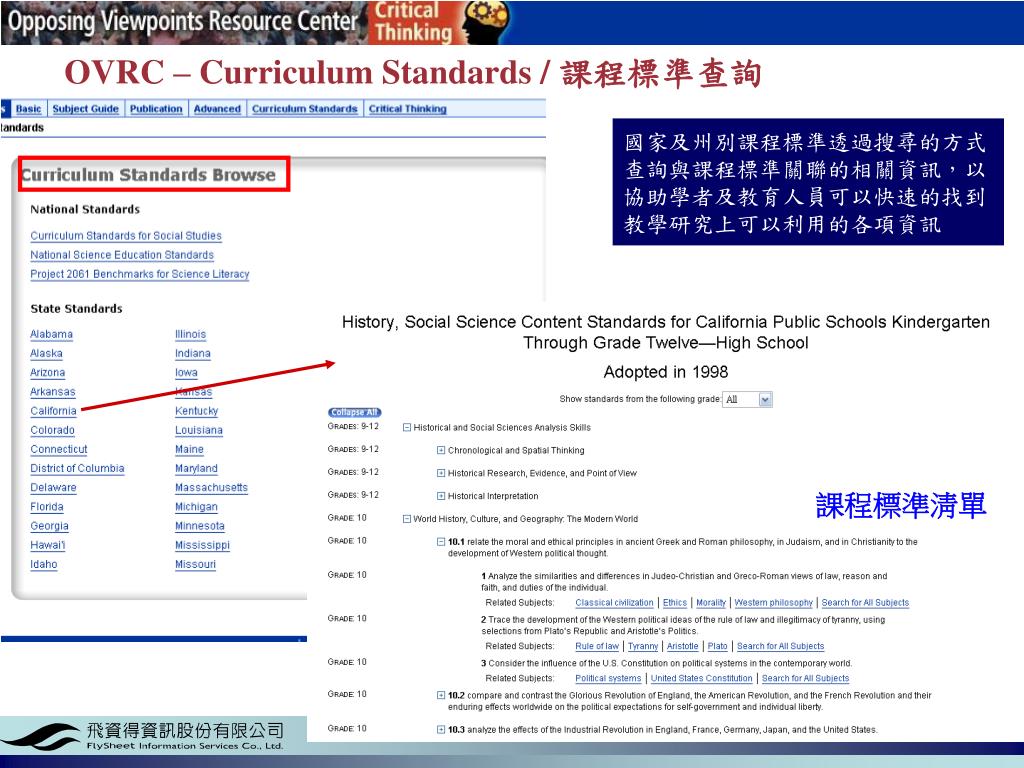Open Plato related subject link

pos(718,647)
